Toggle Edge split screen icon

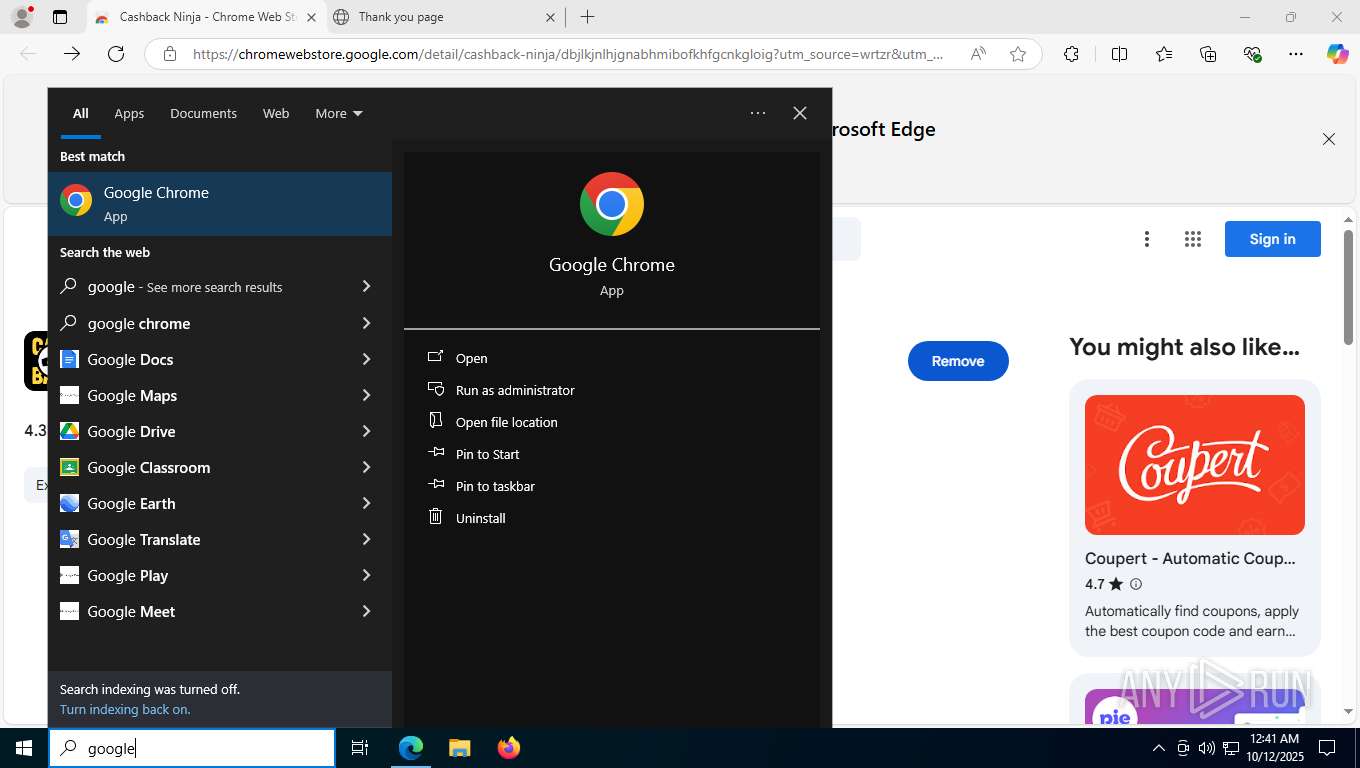click(1119, 54)
